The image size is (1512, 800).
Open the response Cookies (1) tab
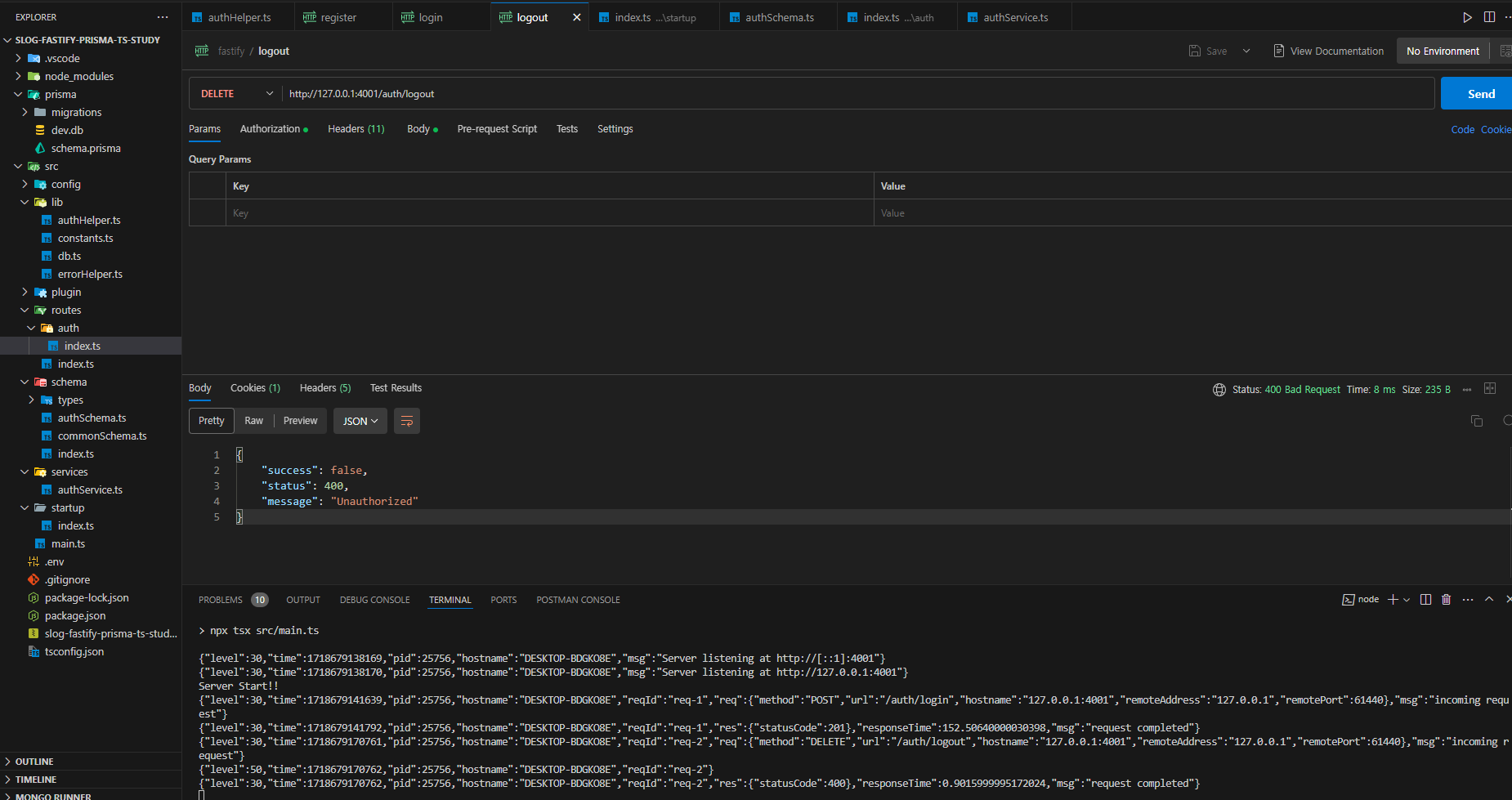coord(255,388)
